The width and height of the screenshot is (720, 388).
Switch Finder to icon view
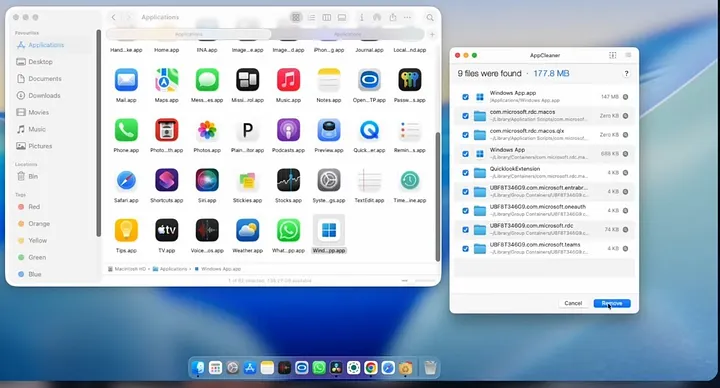(x=296, y=17)
